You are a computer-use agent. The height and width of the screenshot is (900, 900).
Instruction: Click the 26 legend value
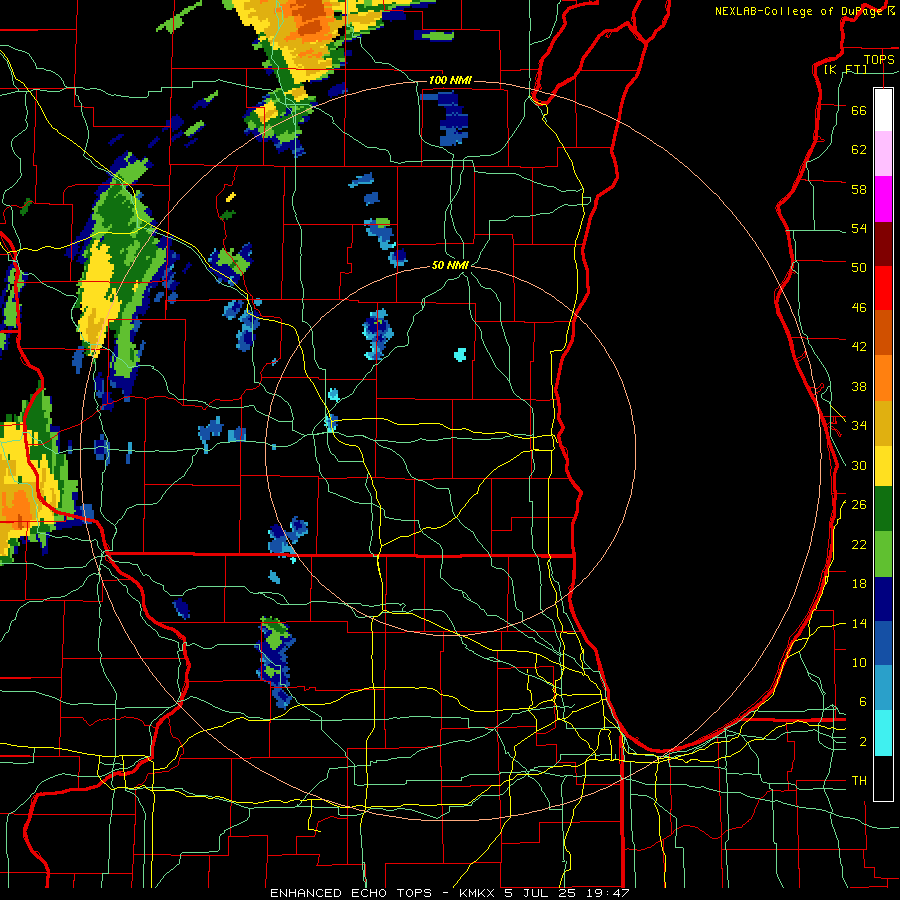[859, 505]
